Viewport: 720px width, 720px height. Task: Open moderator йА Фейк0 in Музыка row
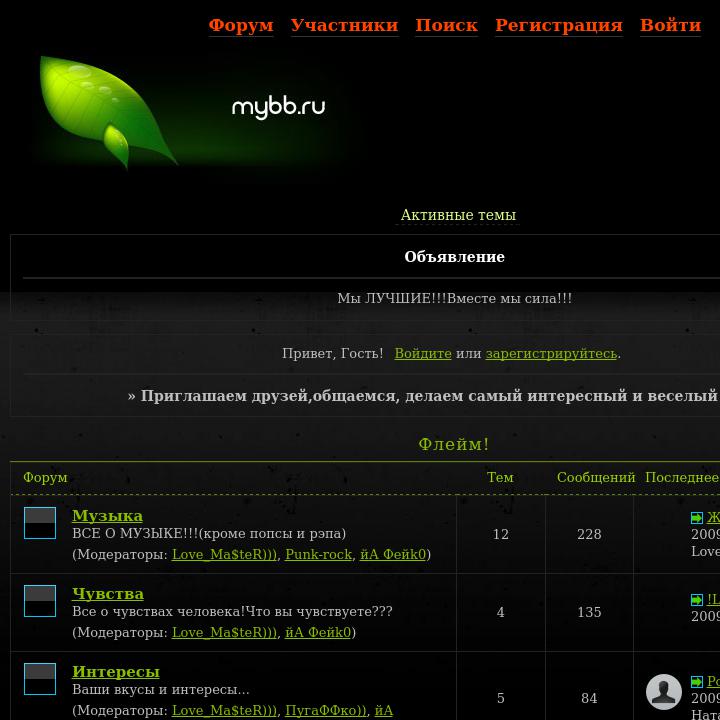pyautogui.click(x=393, y=554)
